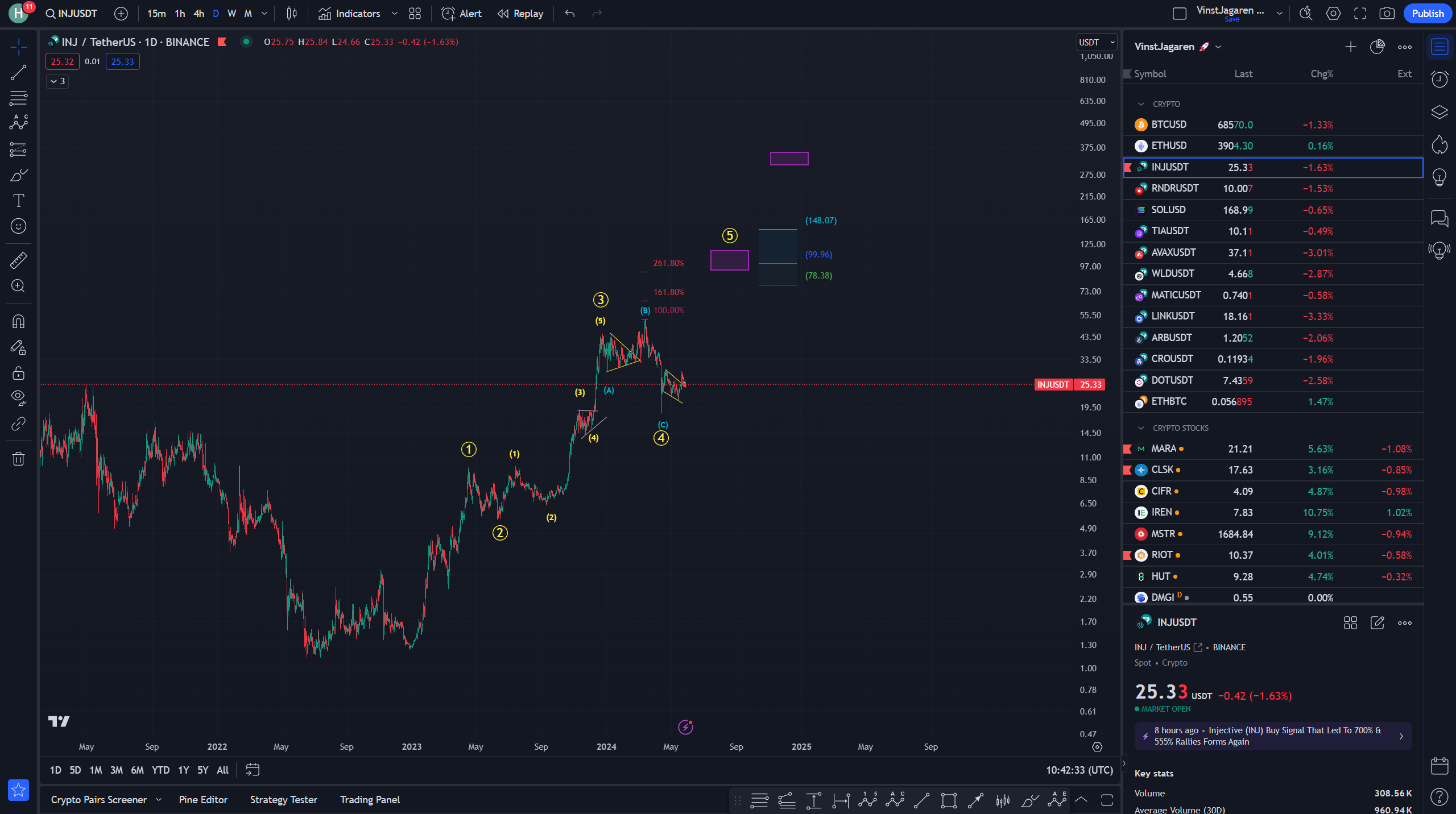
Task: Switch to the Strategy Tester tab
Action: [283, 800]
